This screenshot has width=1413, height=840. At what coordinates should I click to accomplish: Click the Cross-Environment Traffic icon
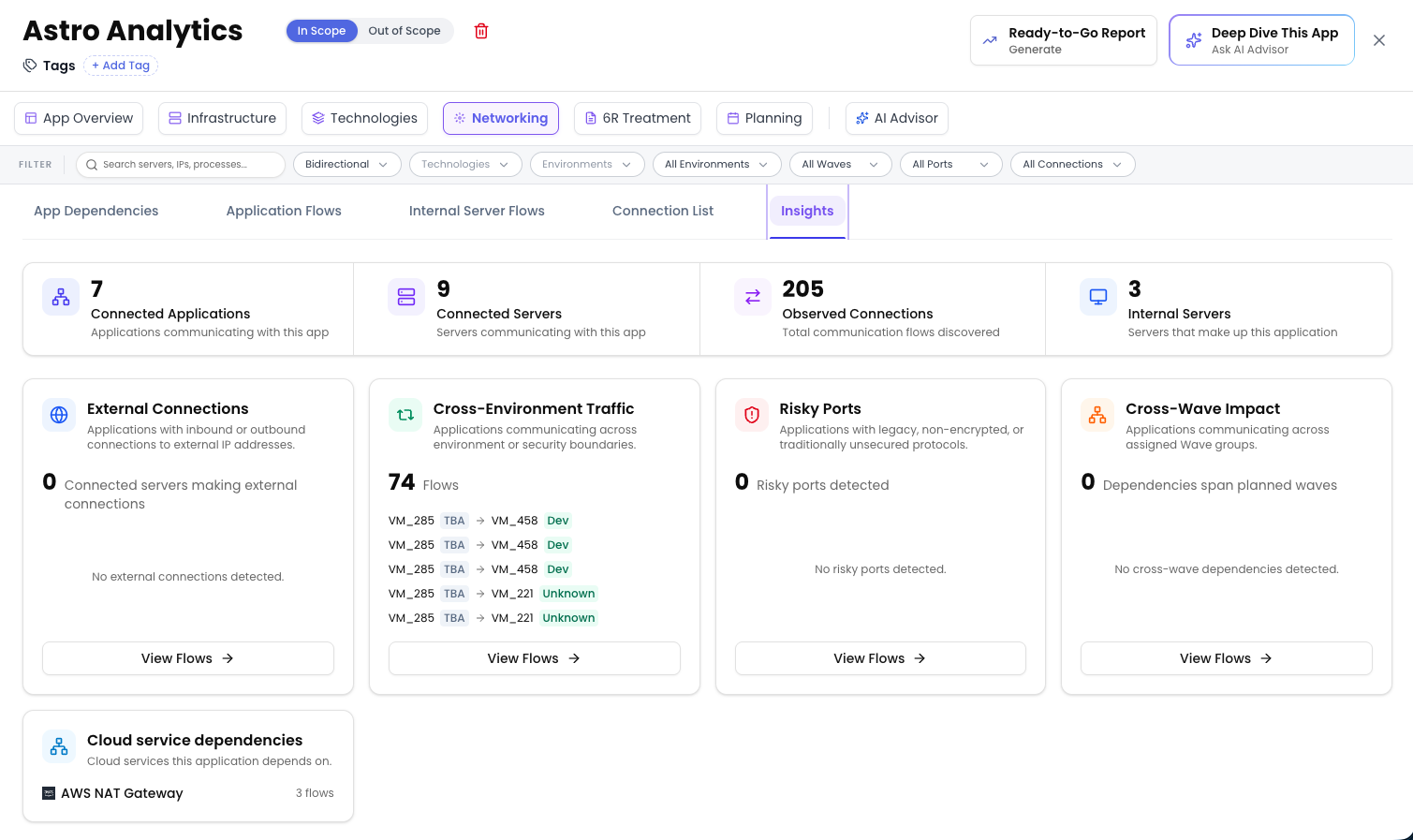pos(405,415)
